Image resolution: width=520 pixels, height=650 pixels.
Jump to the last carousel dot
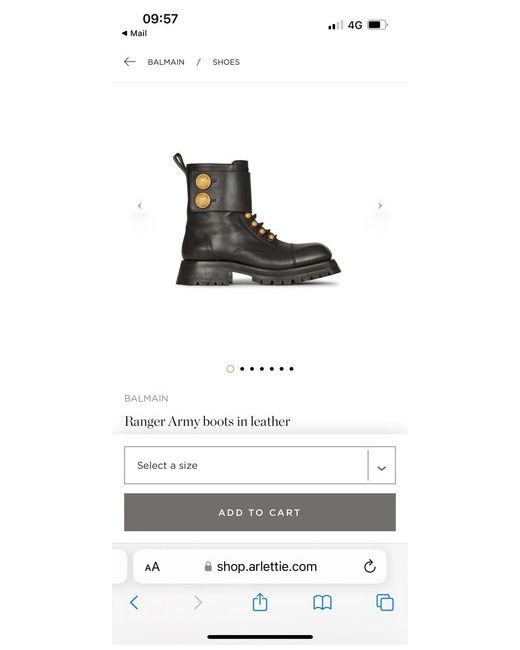point(292,369)
